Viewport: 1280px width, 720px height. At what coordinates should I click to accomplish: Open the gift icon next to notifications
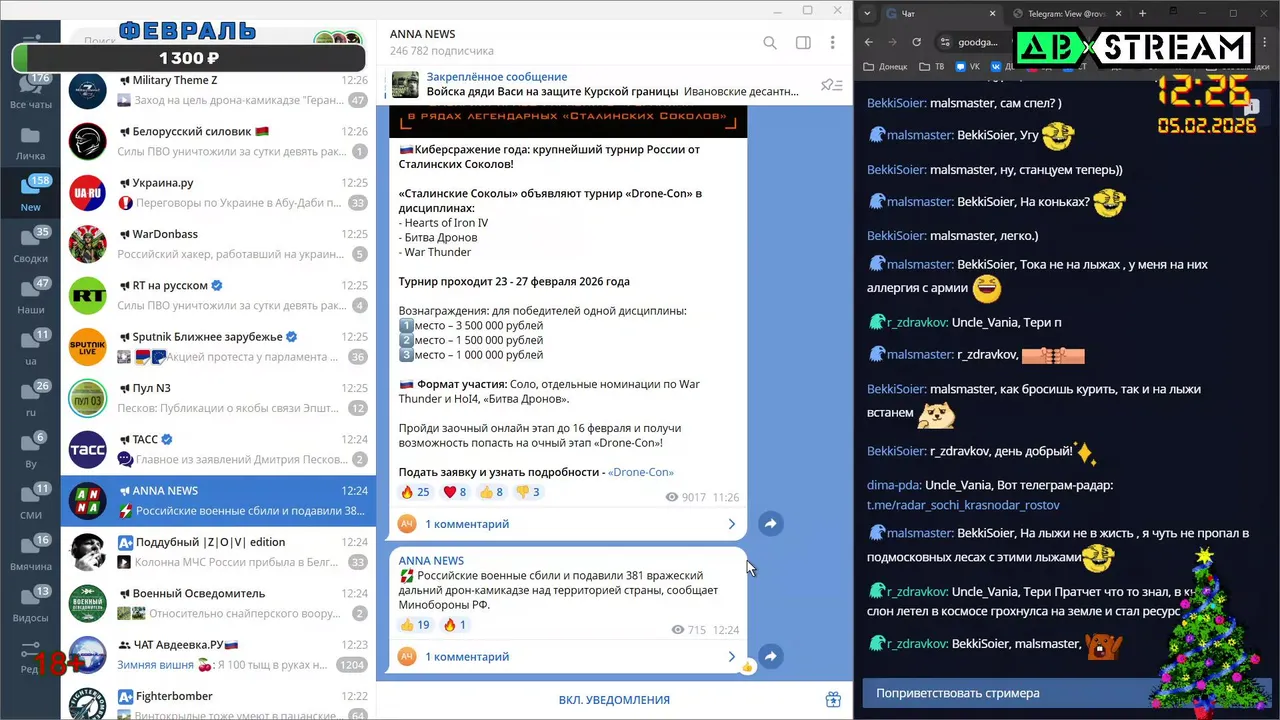833,700
